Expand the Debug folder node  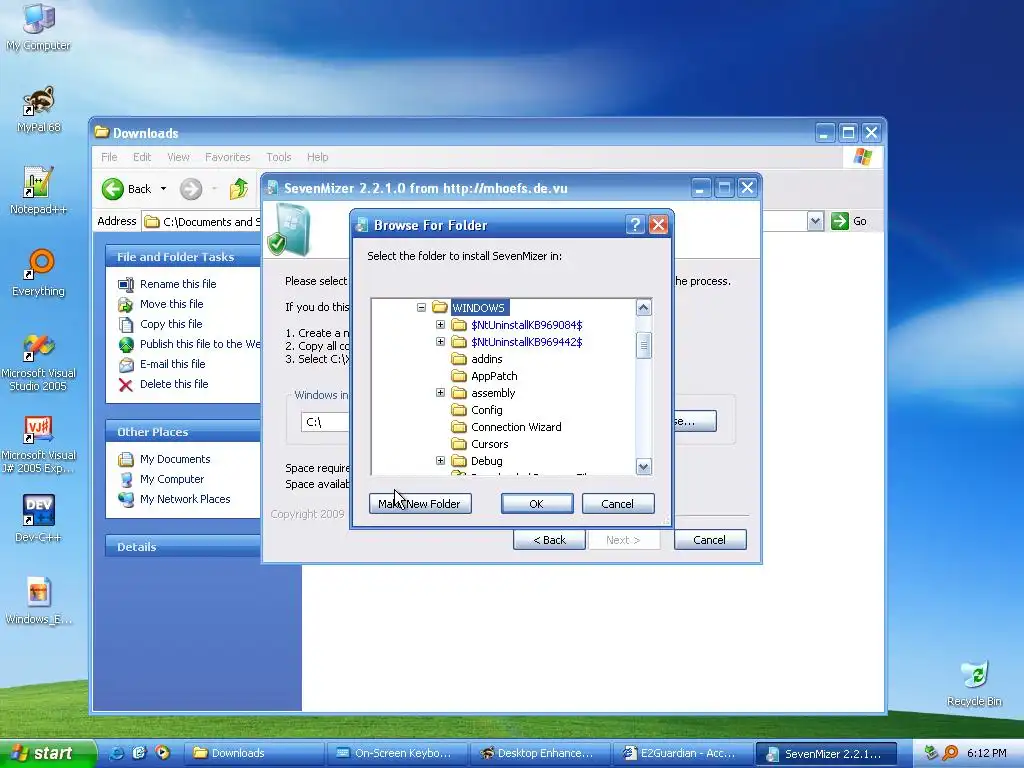(x=440, y=460)
